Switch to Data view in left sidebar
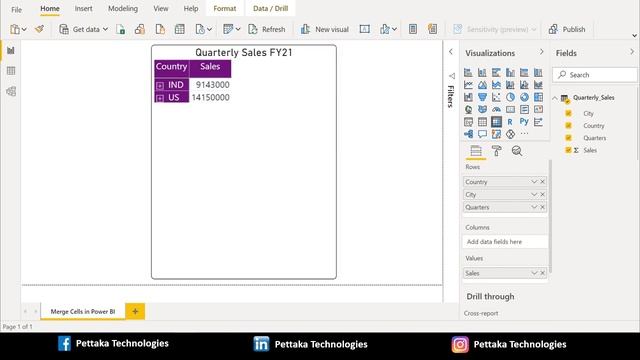This screenshot has width=640, height=360. point(11,71)
